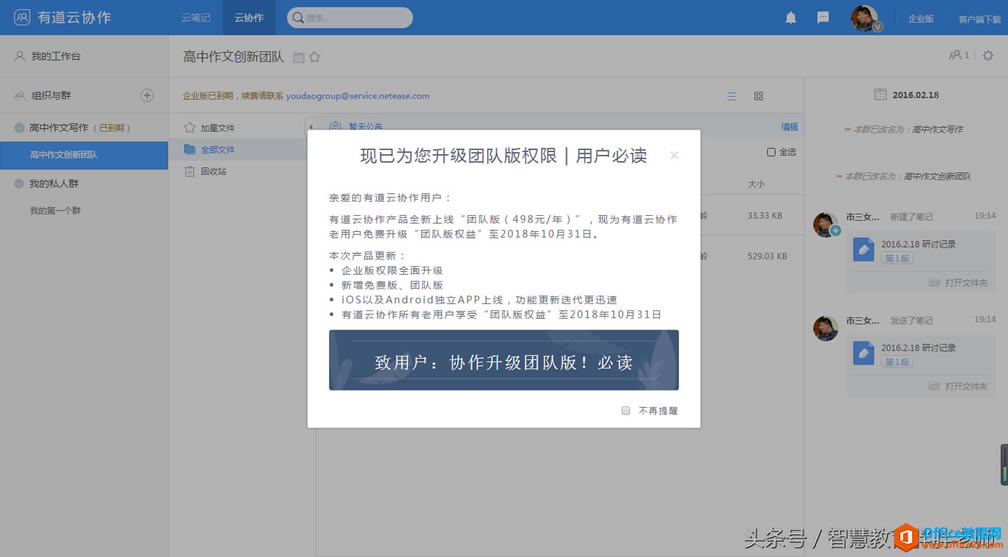The height and width of the screenshot is (557, 1008).
Task: Check the 全选 select-all checkbox
Action: (771, 152)
